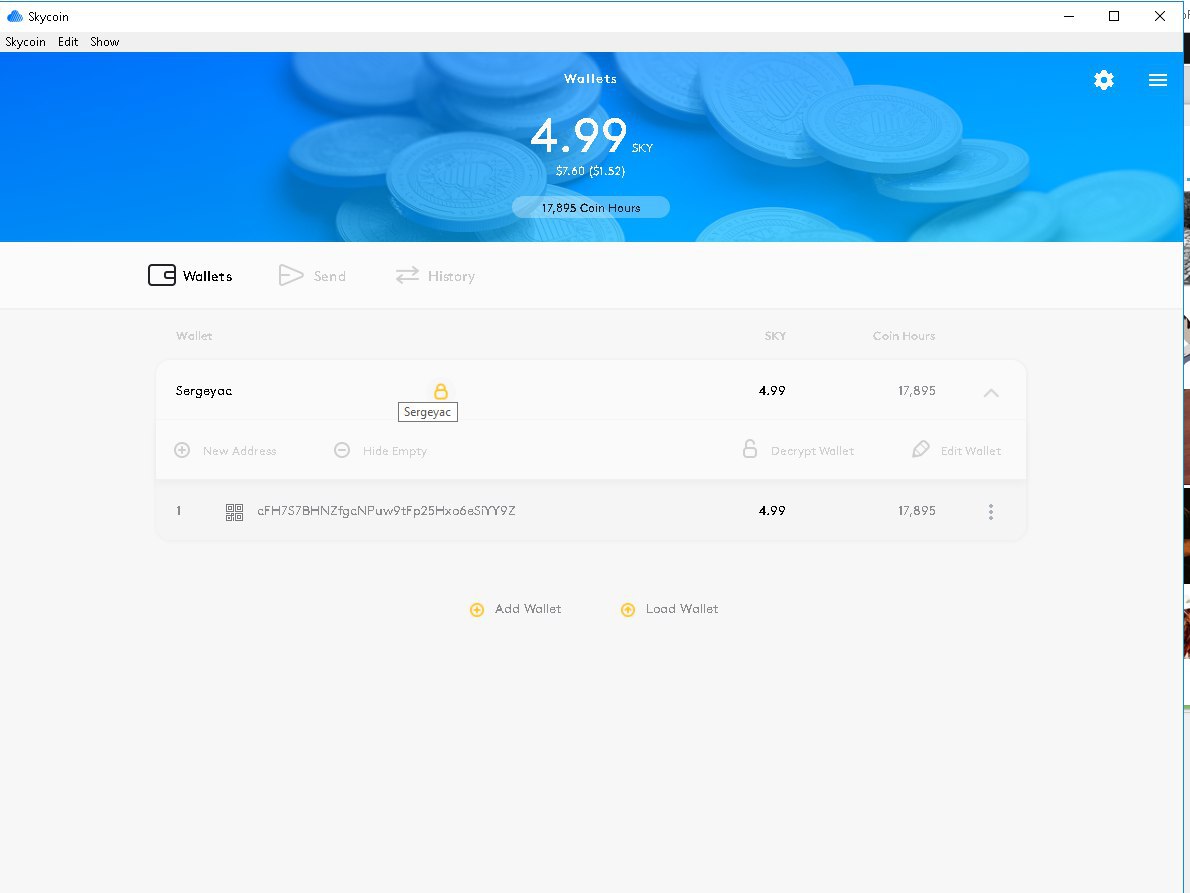Image resolution: width=1190 pixels, height=893 pixels.
Task: Open the Skycoin menu
Action: tap(25, 42)
